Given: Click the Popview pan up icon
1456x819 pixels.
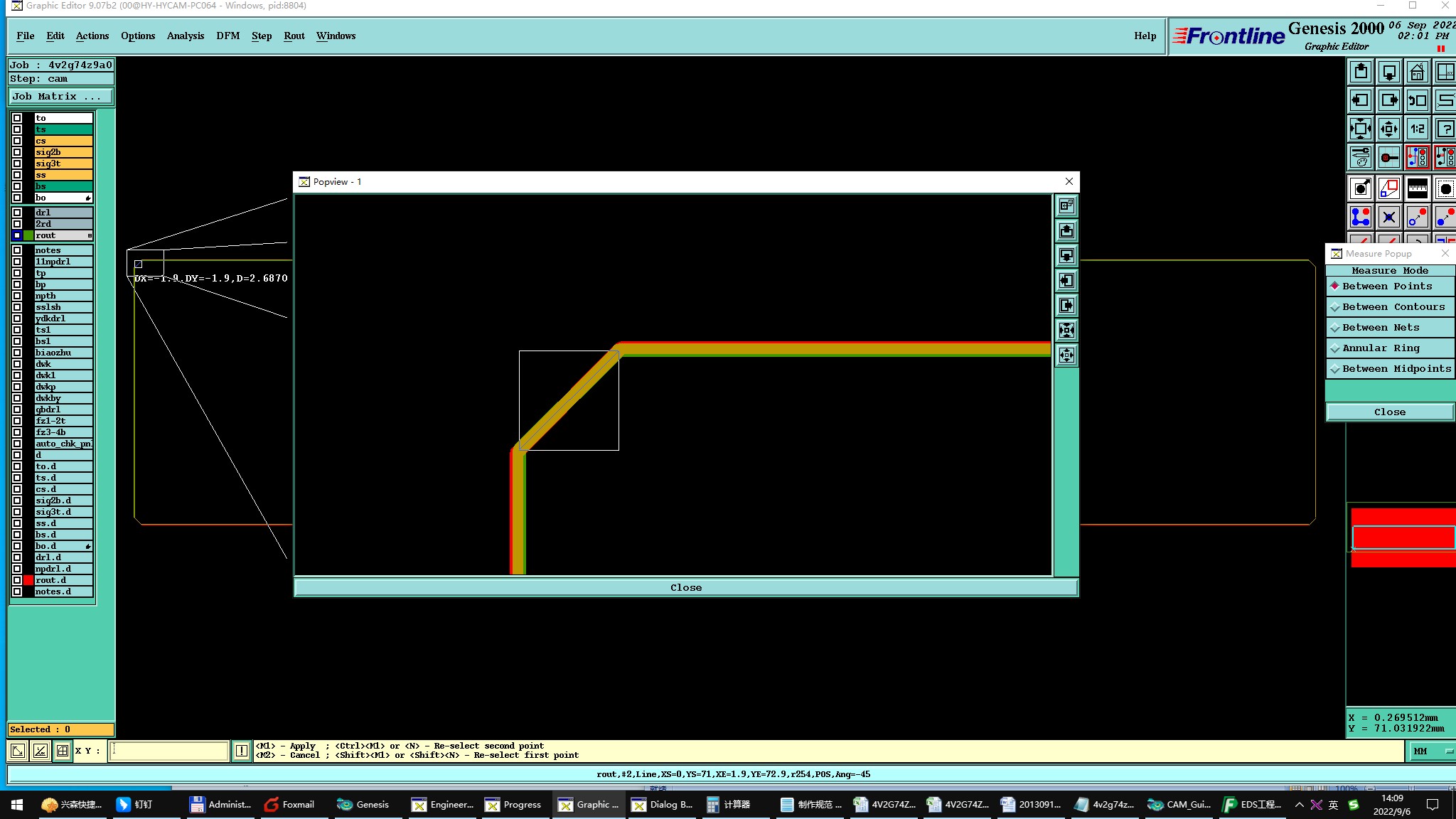Looking at the screenshot, I should (1066, 231).
